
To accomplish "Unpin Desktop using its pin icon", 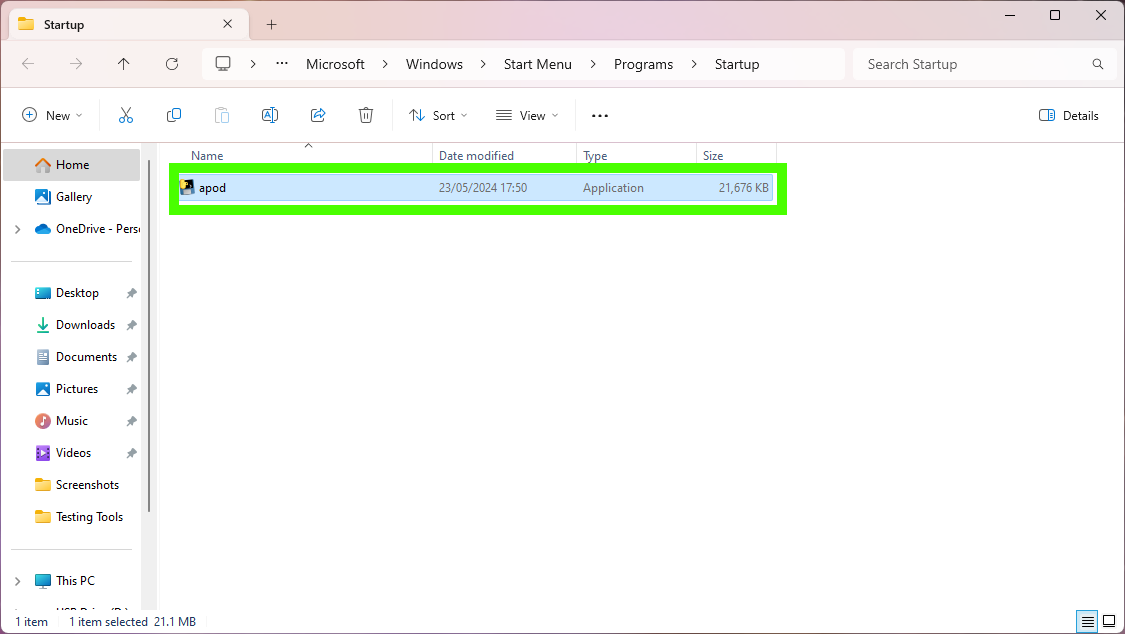I will 131,293.
